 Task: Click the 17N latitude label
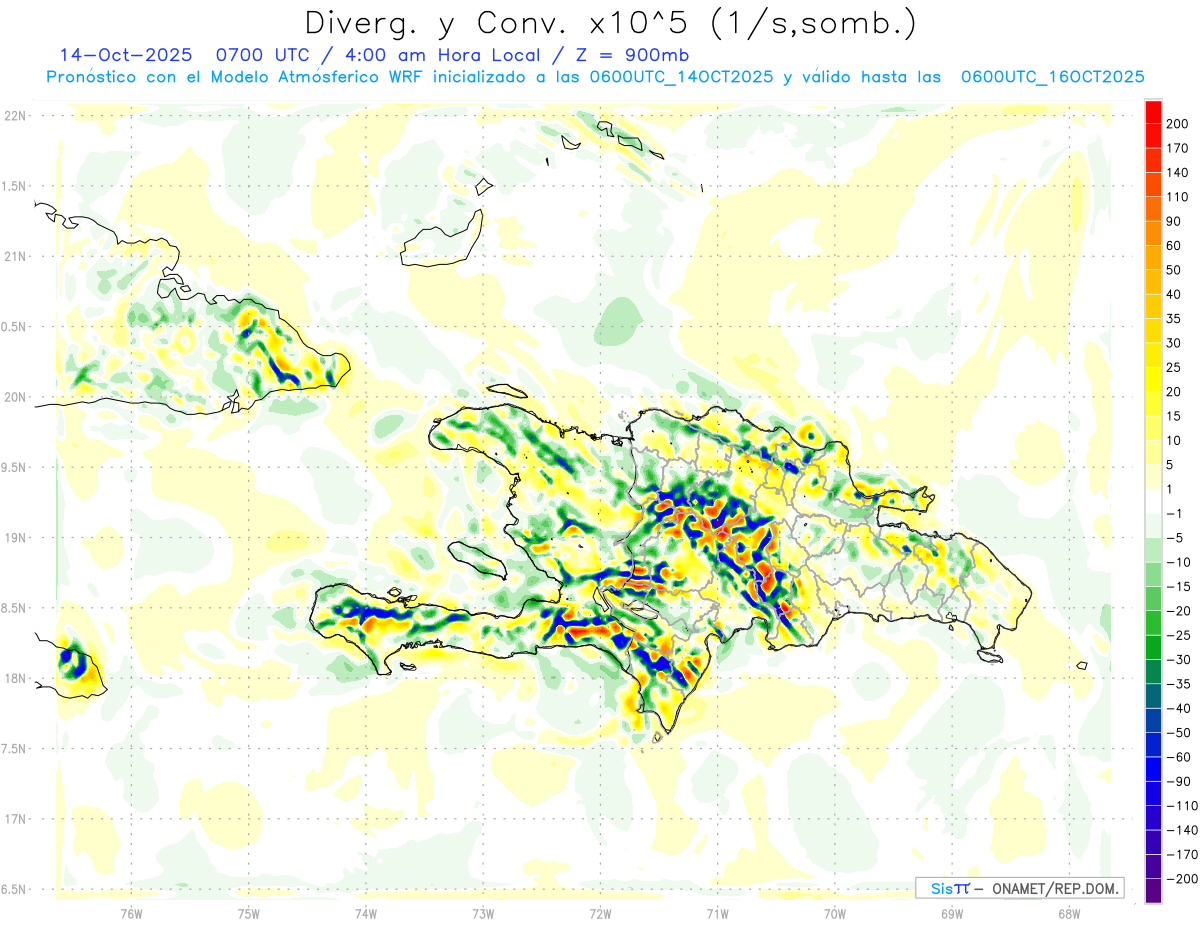(x=14, y=819)
